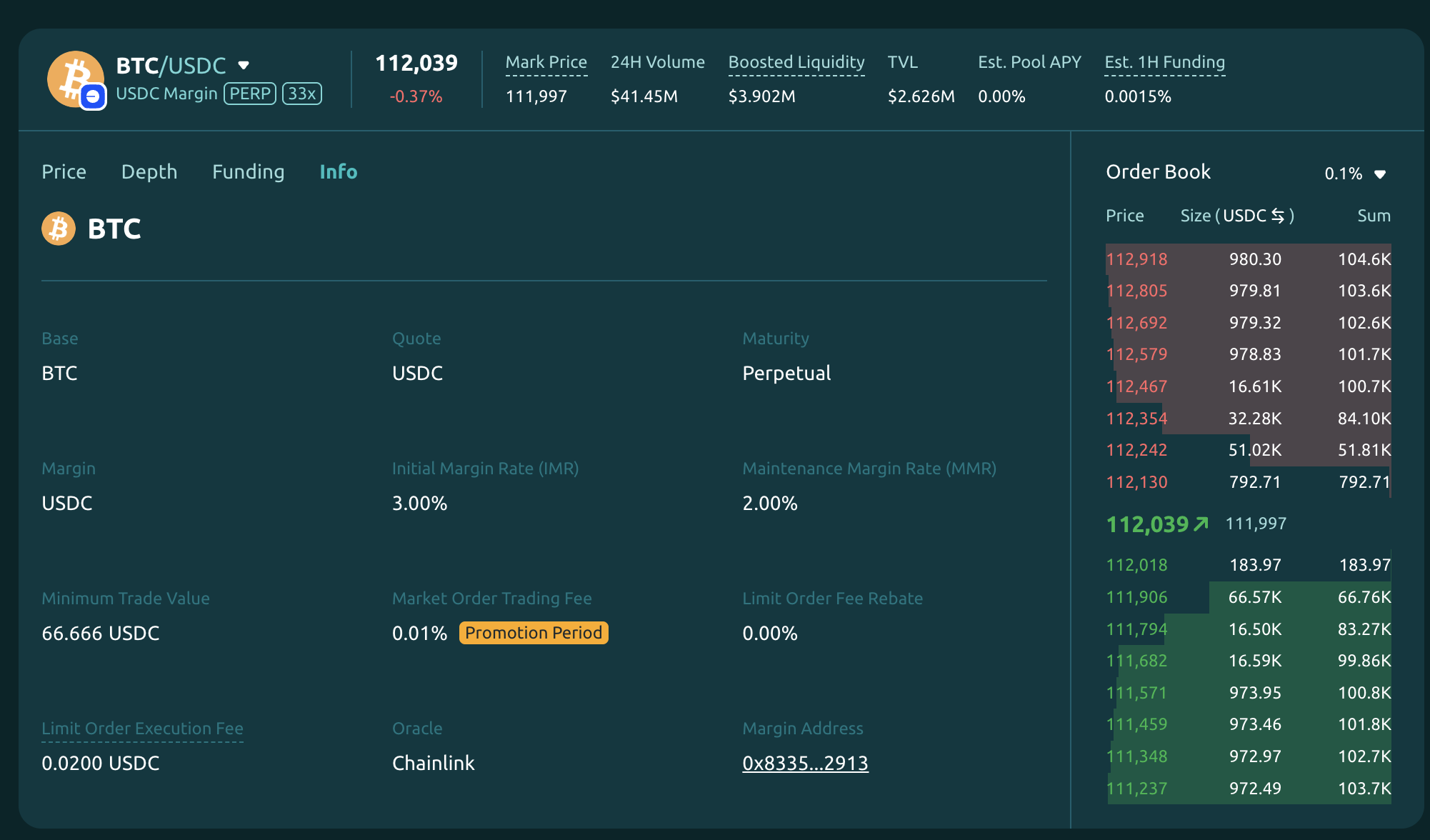Switch to the Price tab

(64, 172)
